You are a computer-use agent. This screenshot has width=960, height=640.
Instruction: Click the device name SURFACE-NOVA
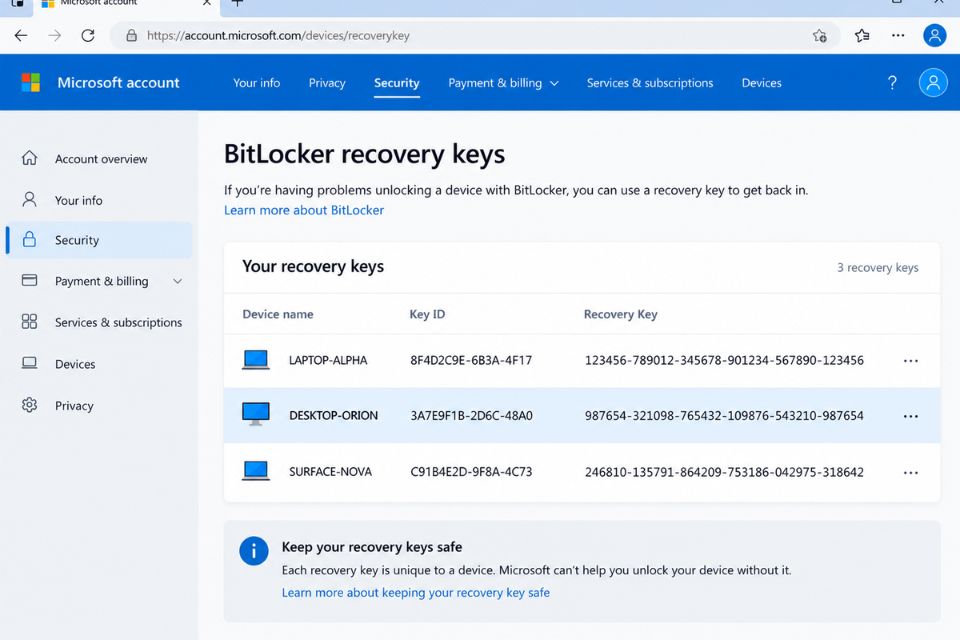330,472
